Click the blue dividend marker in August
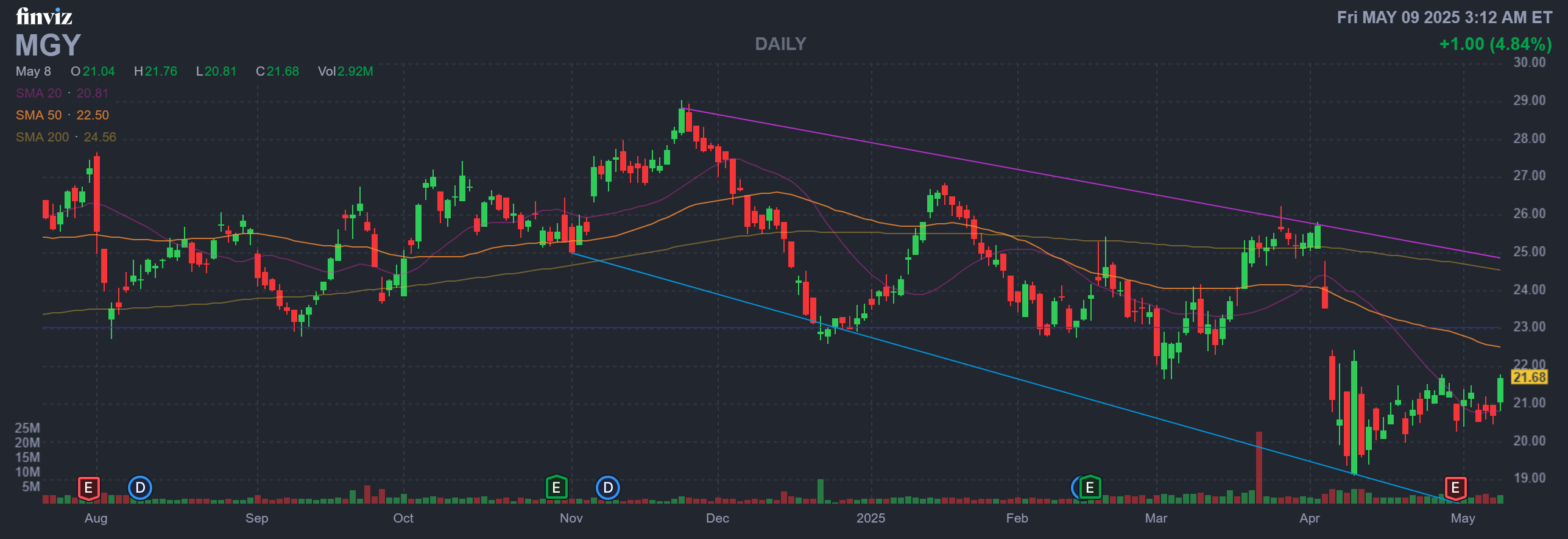This screenshot has height=539, width=1568. click(140, 488)
